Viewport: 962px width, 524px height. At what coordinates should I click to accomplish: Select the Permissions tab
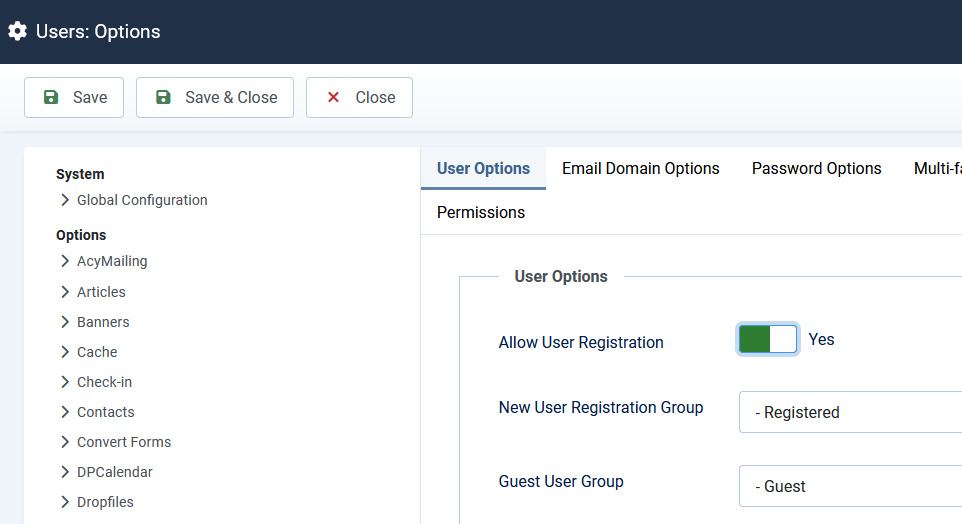point(481,212)
